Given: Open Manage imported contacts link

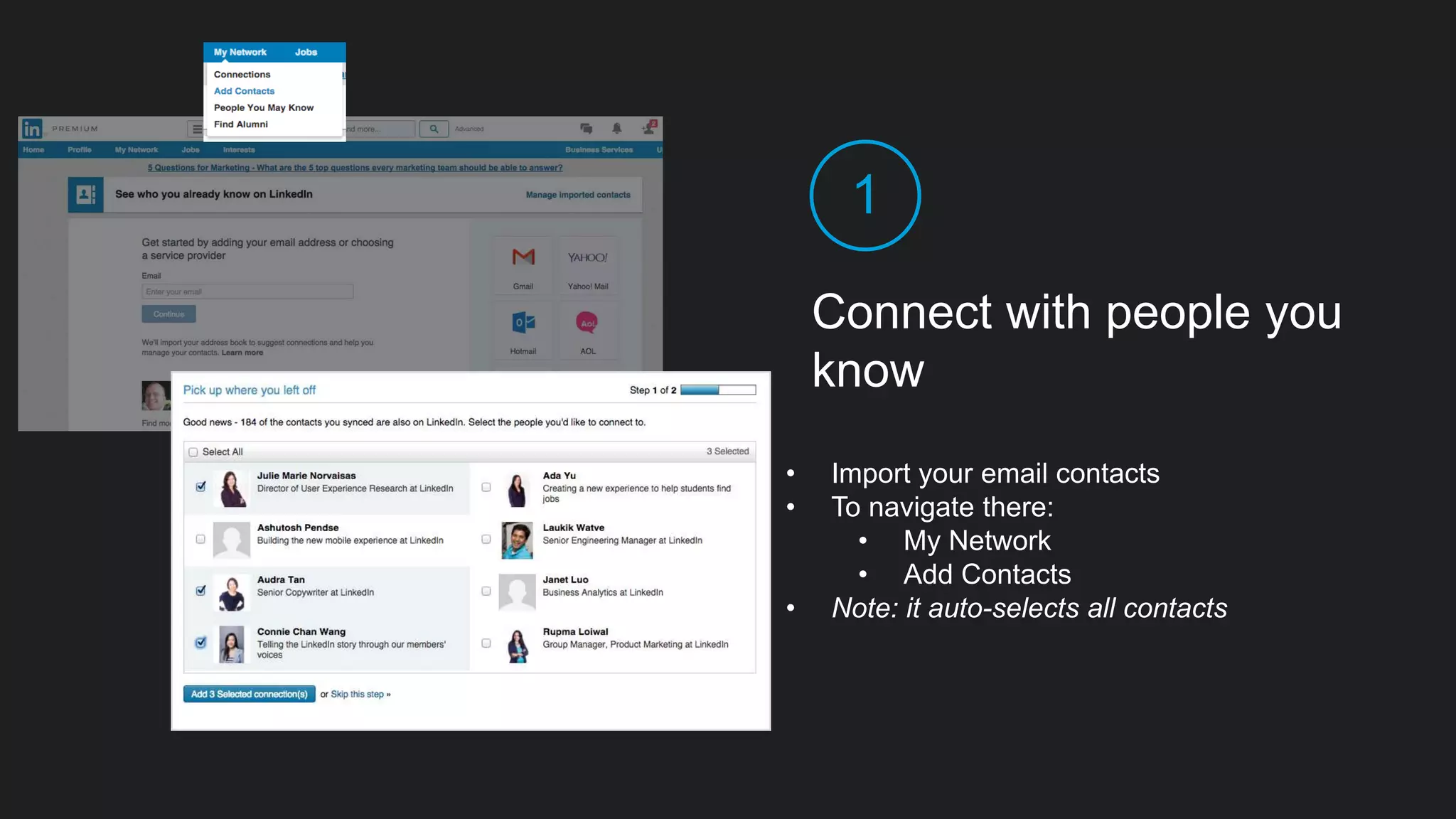Looking at the screenshot, I should point(578,195).
